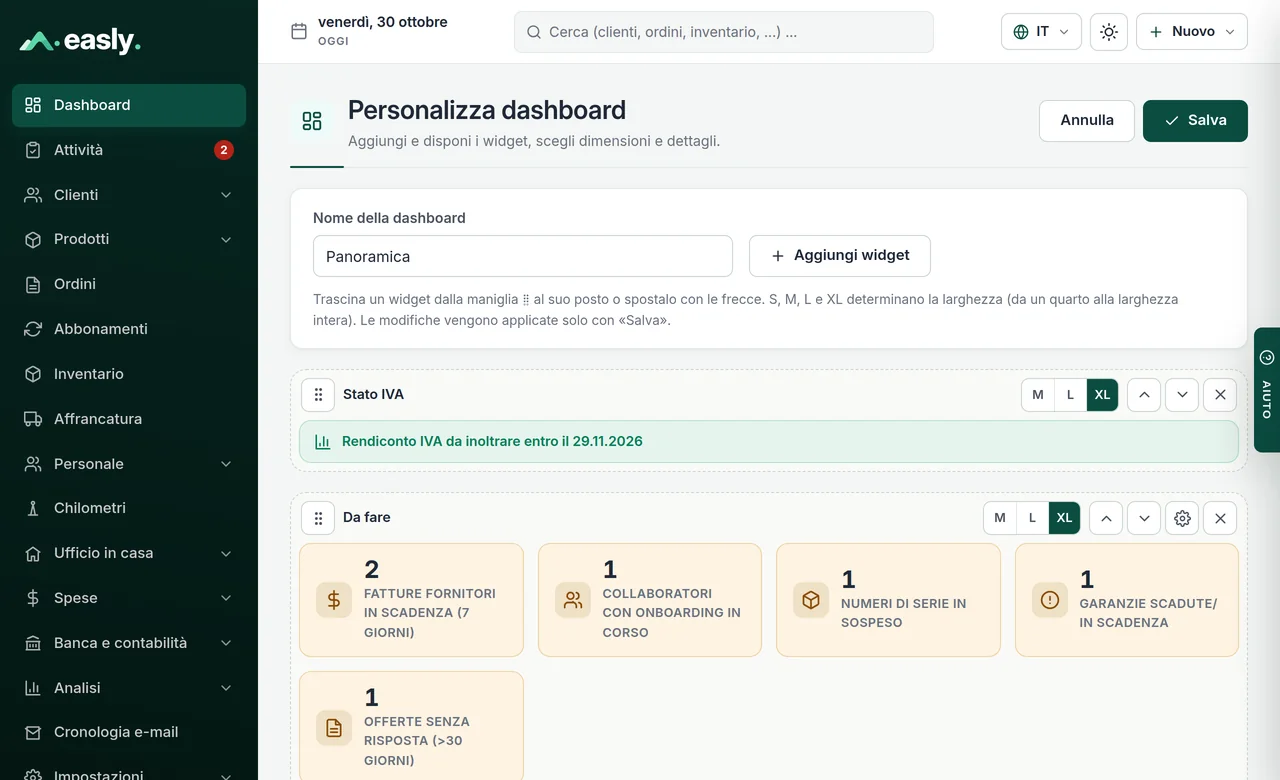This screenshot has height=780, width=1280.
Task: Click the document icon on Offerte senza risposta card
Action: [x=334, y=728]
